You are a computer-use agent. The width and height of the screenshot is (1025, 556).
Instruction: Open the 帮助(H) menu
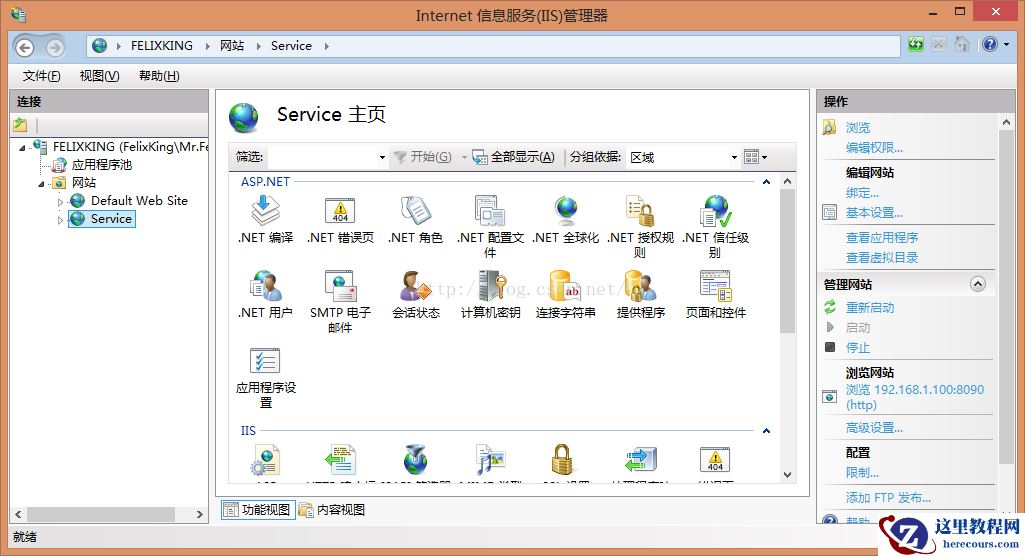click(x=159, y=76)
